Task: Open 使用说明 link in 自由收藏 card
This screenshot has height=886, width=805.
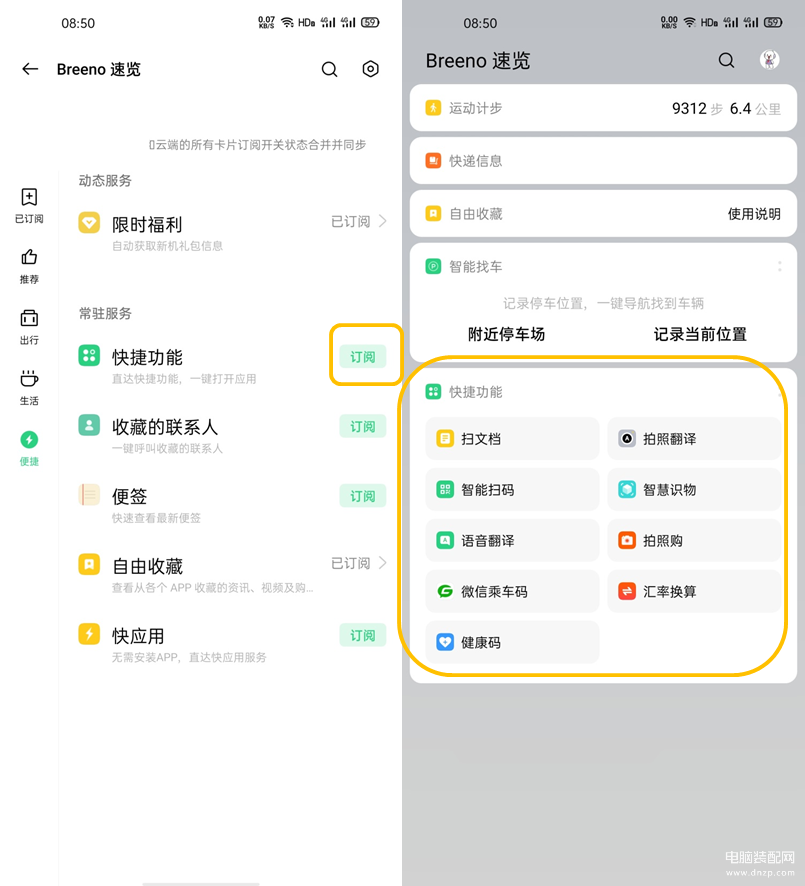Action: coord(754,214)
